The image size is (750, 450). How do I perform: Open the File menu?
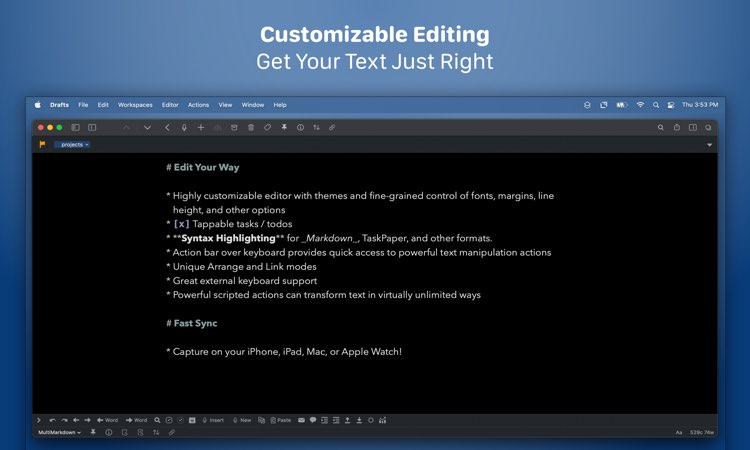(83, 105)
